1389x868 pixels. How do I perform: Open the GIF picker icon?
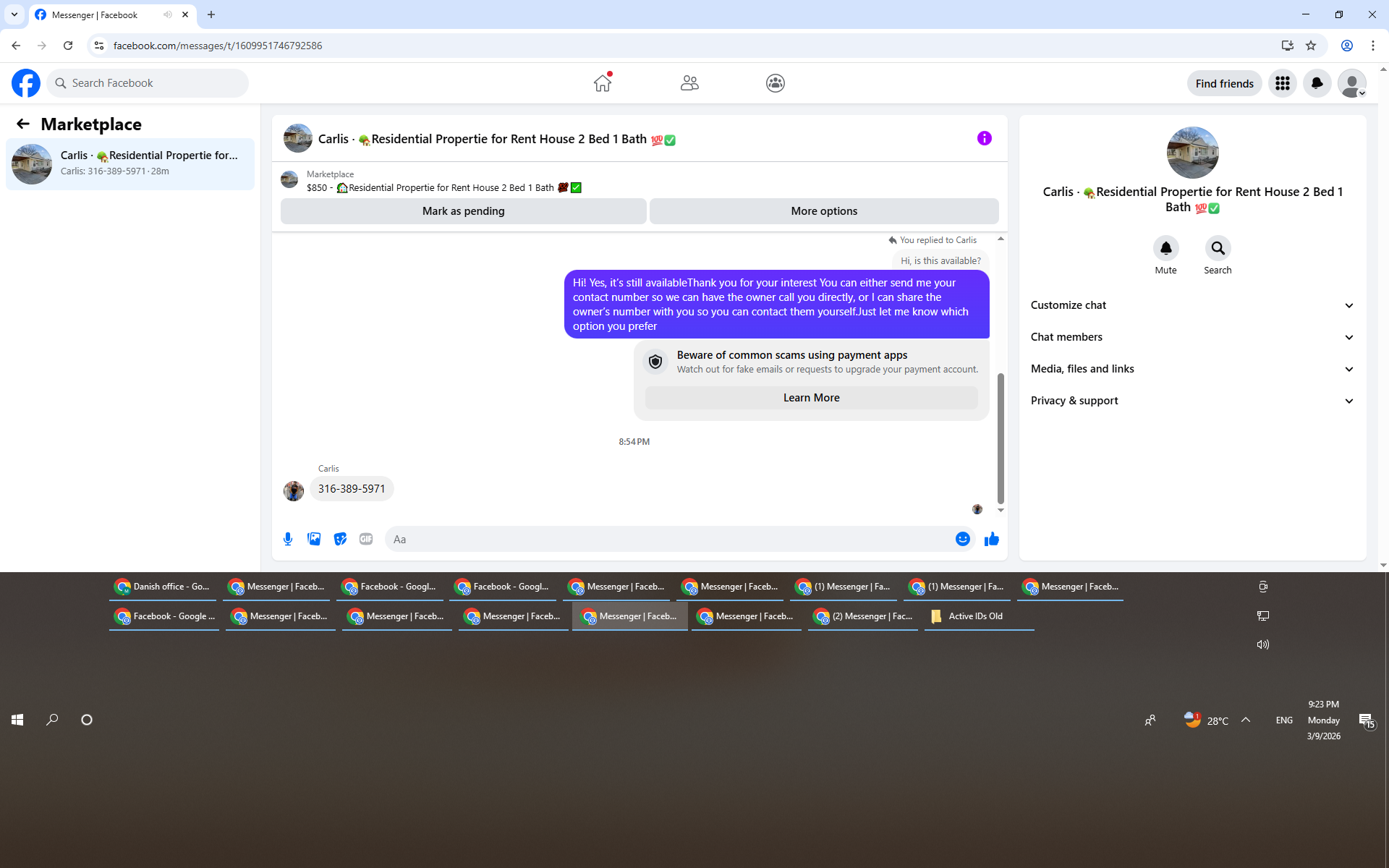tap(366, 539)
